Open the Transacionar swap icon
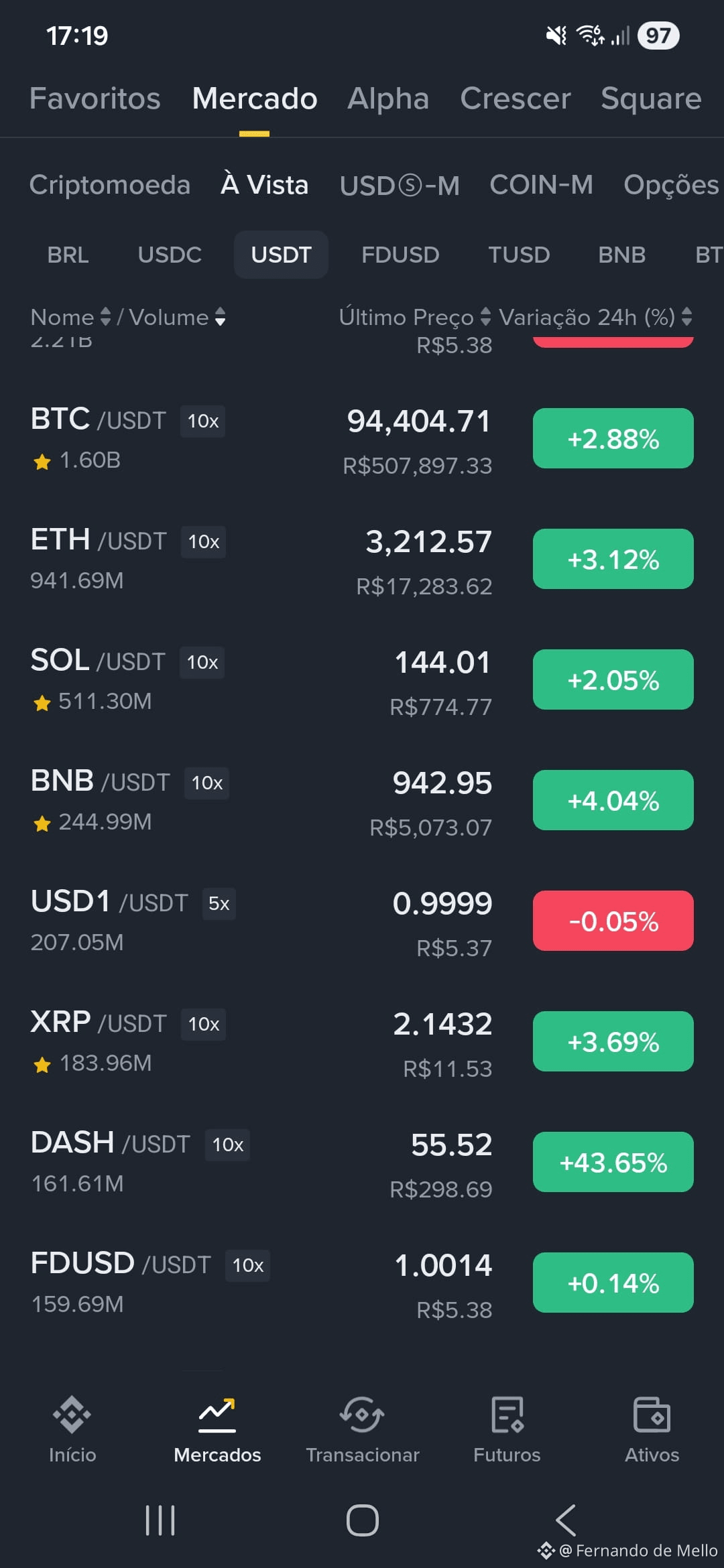The height and width of the screenshot is (1568, 724). click(x=362, y=1416)
